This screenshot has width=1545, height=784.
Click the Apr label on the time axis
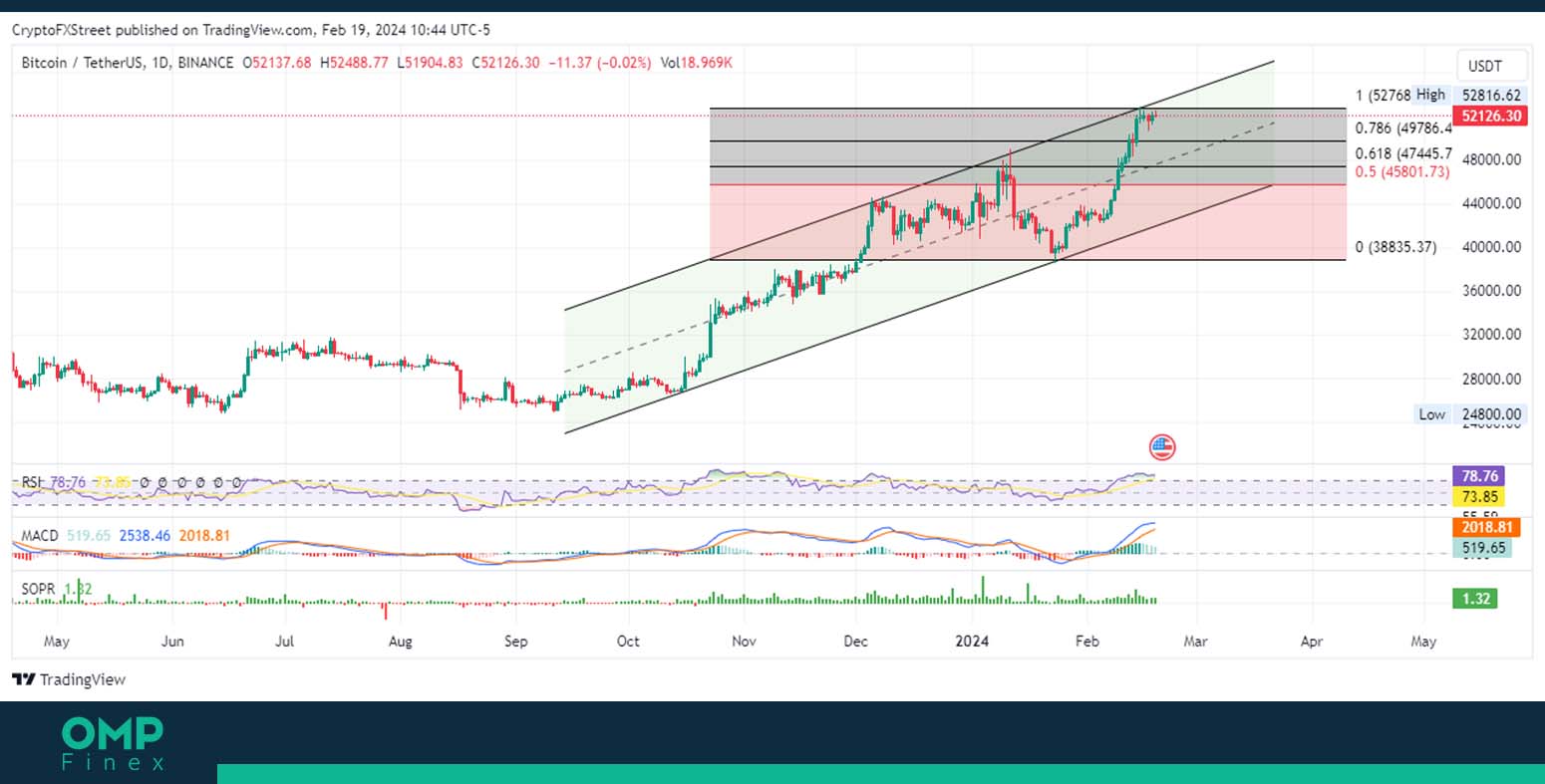pyautogui.click(x=1312, y=641)
